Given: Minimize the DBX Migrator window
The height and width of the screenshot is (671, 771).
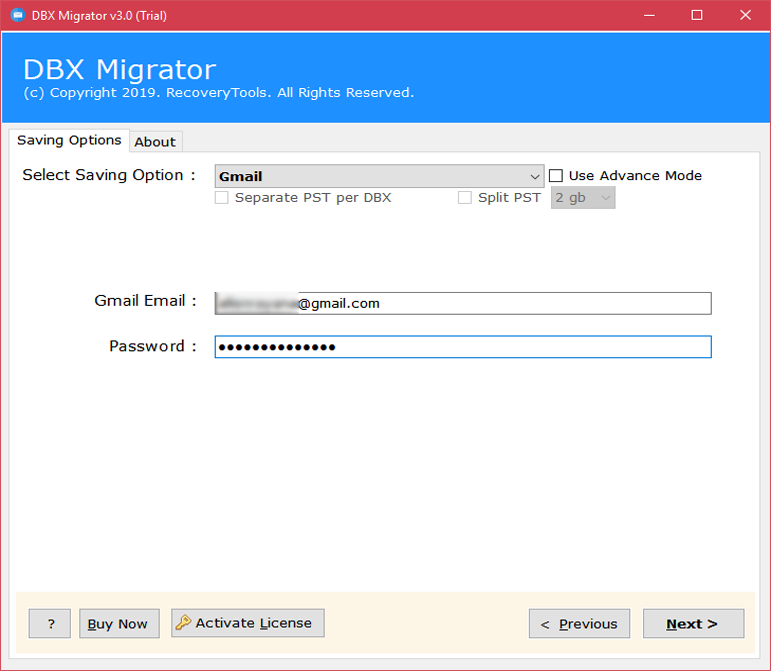Looking at the screenshot, I should click(650, 15).
